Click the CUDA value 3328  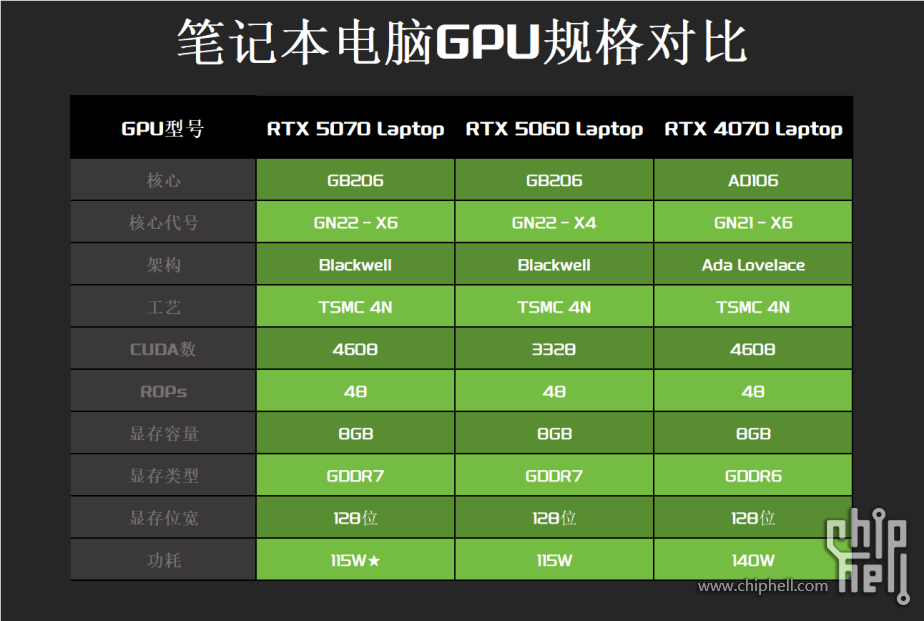click(x=554, y=349)
